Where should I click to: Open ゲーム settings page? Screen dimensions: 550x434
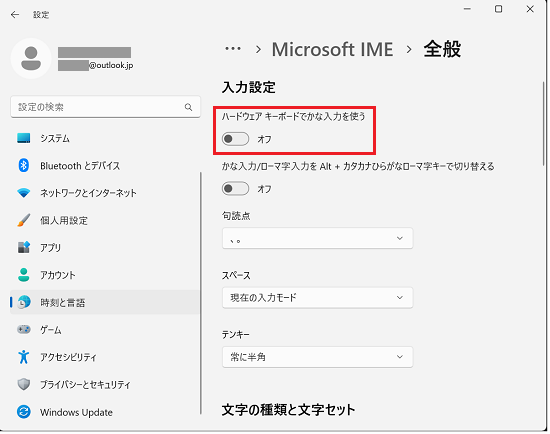coord(105,329)
